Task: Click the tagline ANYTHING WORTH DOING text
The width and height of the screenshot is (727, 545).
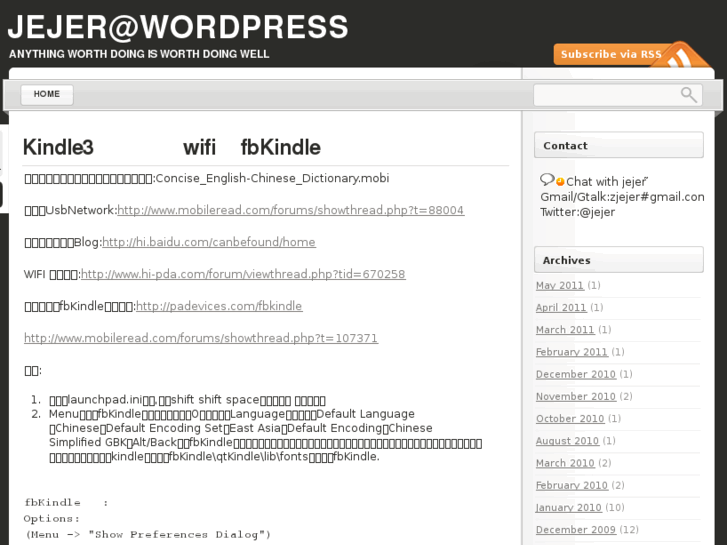Action: (x=139, y=54)
